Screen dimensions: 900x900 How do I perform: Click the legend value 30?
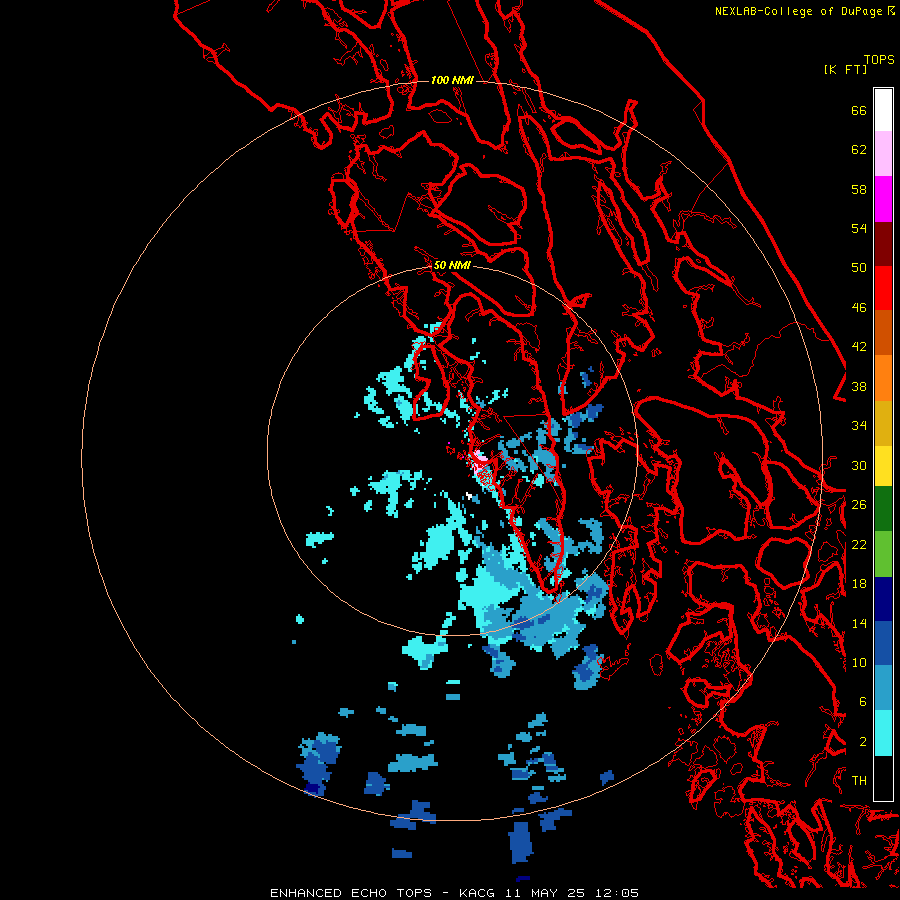tap(859, 465)
